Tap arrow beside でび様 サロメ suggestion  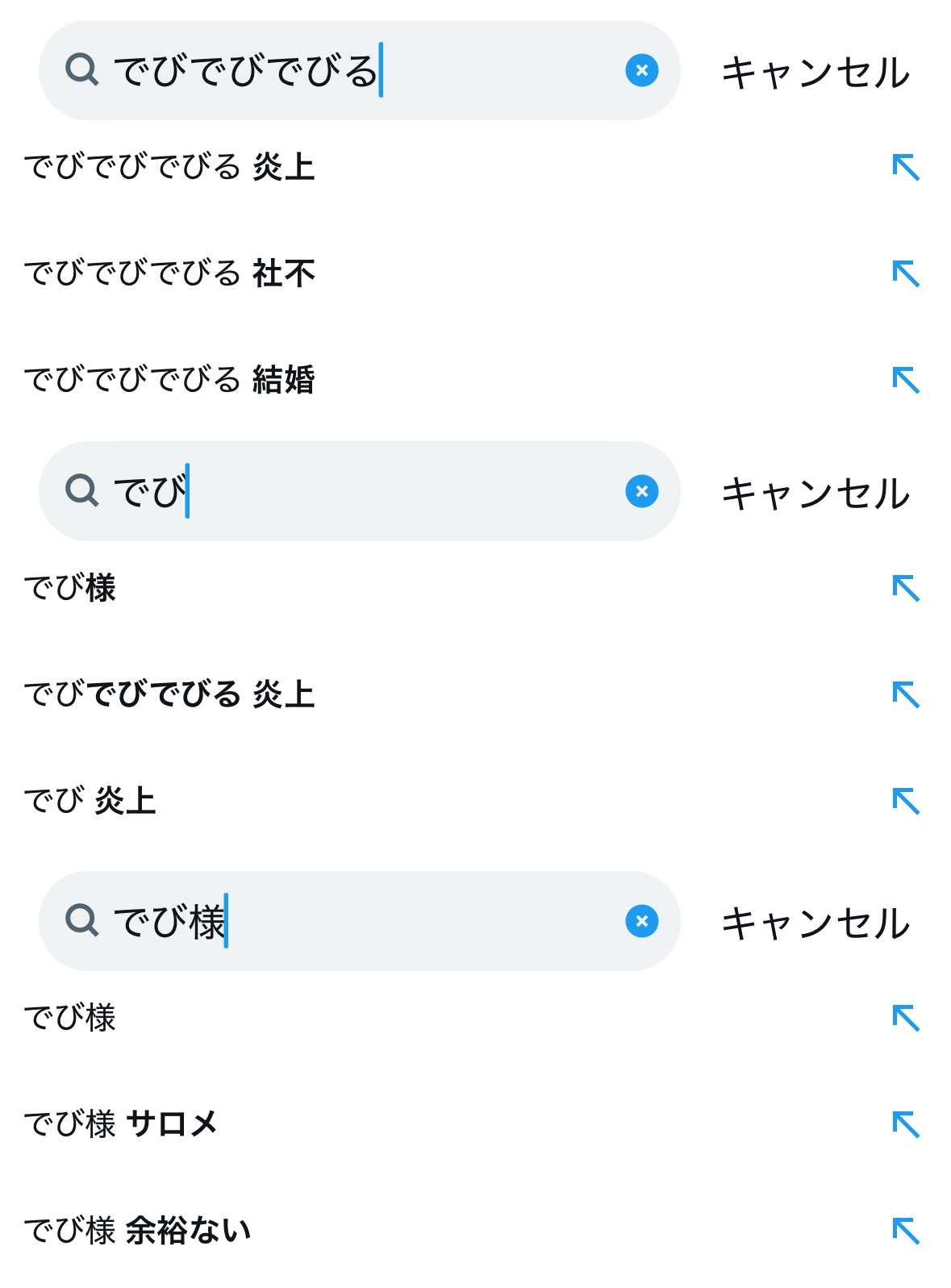pyautogui.click(x=906, y=1124)
